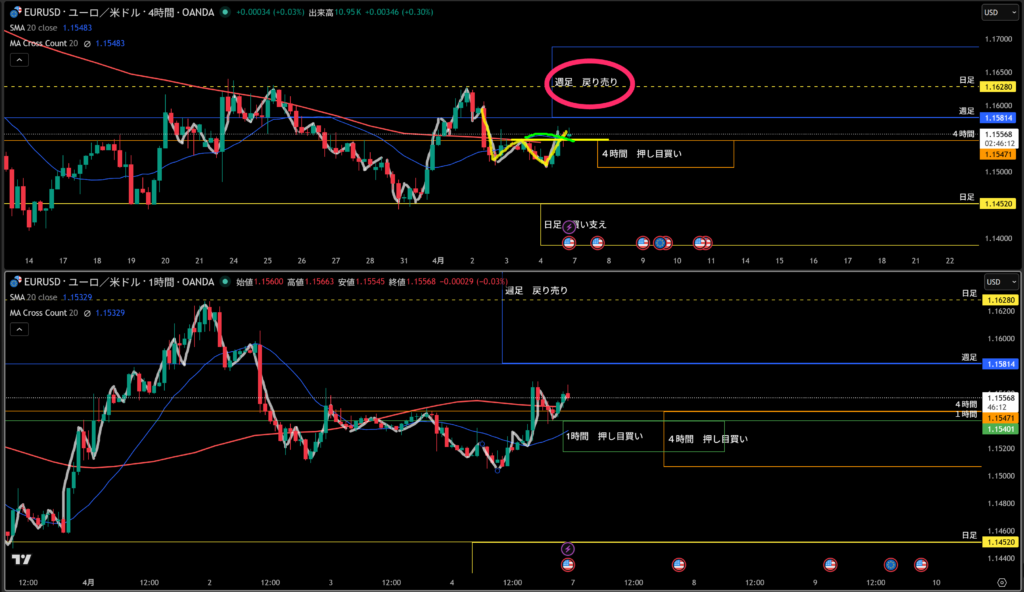The width and height of the screenshot is (1024, 592).
Task: Click the purple lightning event icon, lower chart
Action: point(568,549)
